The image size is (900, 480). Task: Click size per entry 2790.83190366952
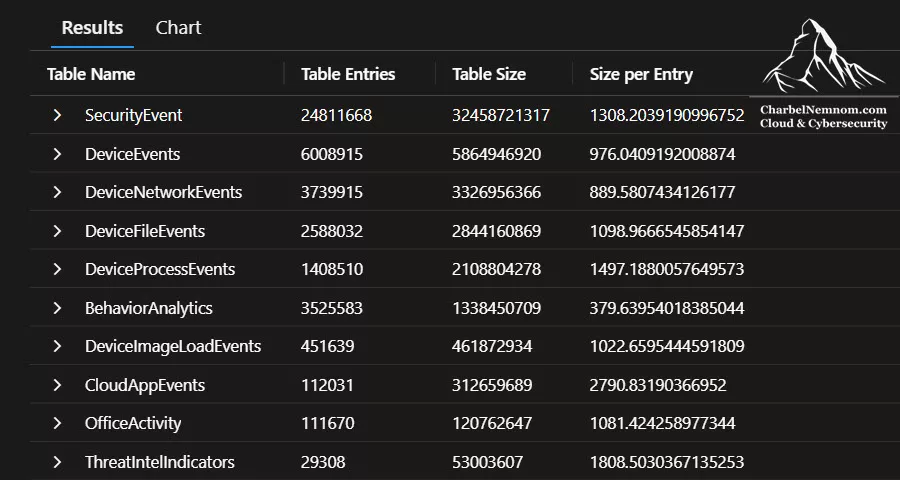(658, 385)
